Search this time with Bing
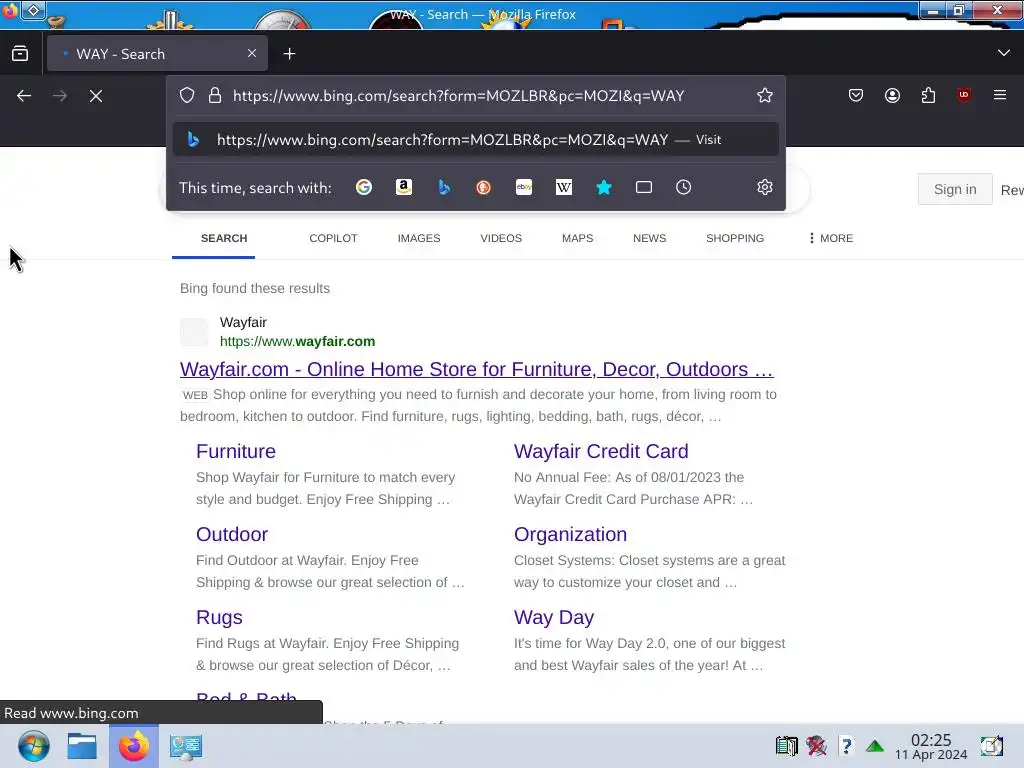 click(444, 187)
